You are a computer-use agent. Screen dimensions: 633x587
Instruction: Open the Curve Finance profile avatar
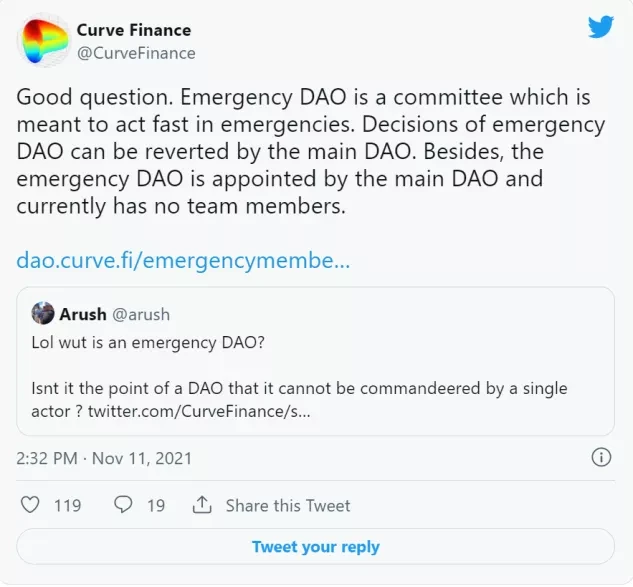(x=43, y=40)
